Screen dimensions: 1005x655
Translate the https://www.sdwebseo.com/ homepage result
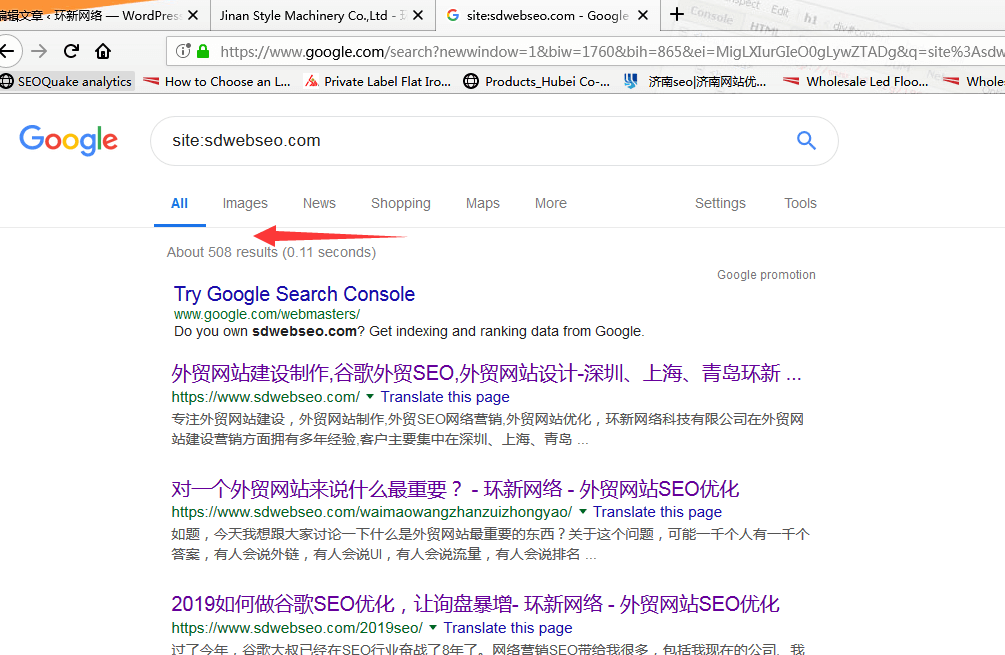click(445, 397)
